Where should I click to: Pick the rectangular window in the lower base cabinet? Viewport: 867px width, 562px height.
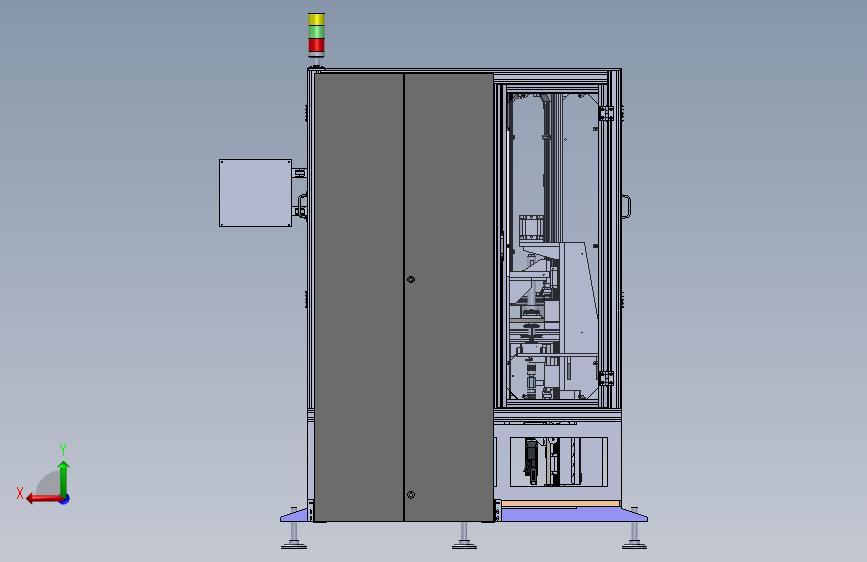click(558, 462)
